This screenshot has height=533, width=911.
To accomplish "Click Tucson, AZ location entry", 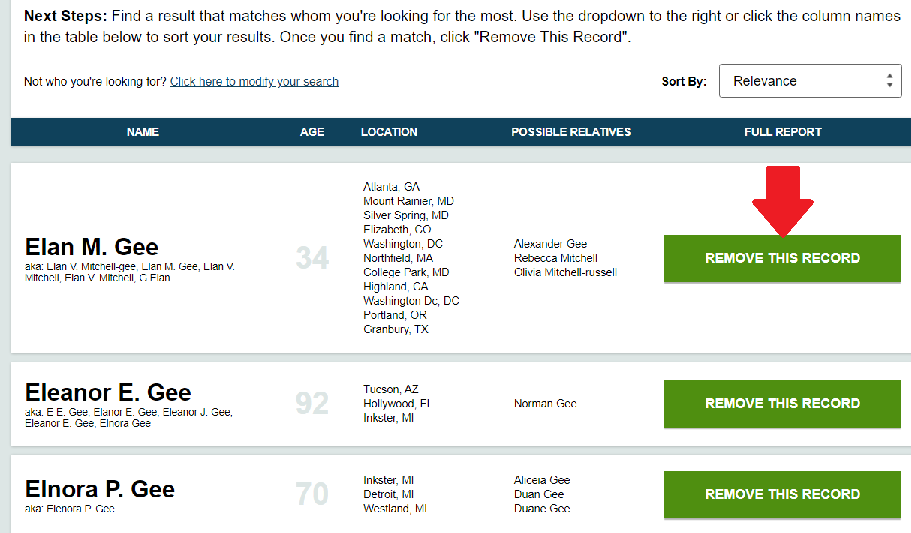I will [x=390, y=389].
